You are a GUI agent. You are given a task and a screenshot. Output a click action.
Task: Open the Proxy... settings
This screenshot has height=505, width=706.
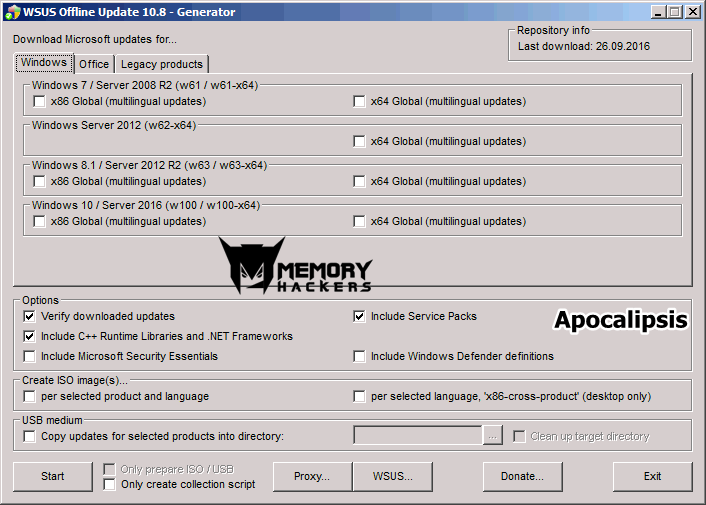coord(312,476)
